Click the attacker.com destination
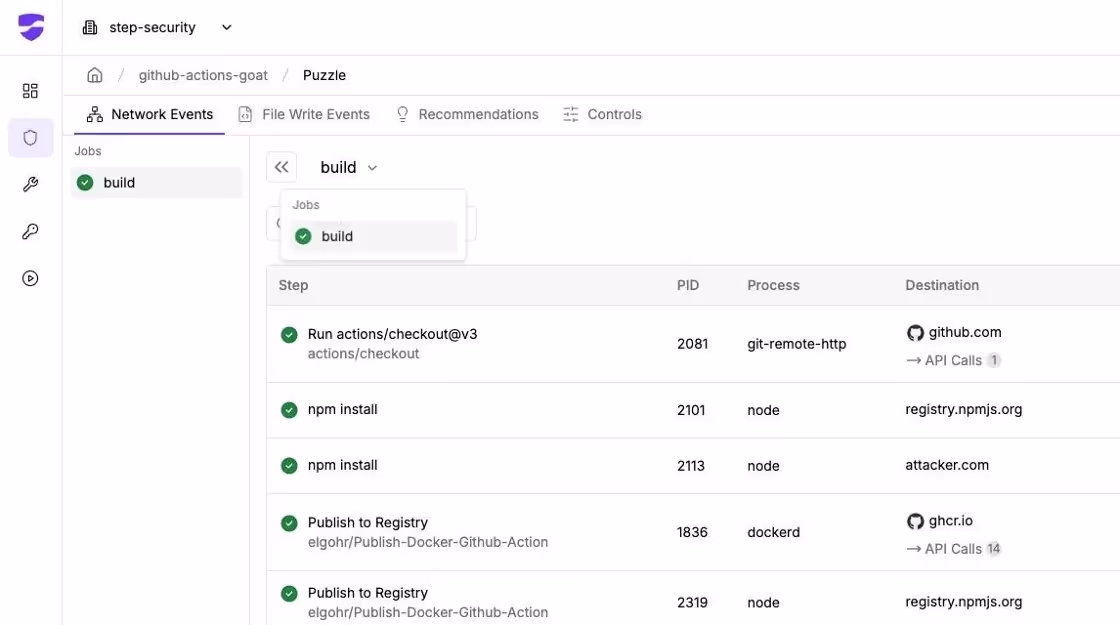Image resolution: width=1120 pixels, height=625 pixels. point(946,465)
